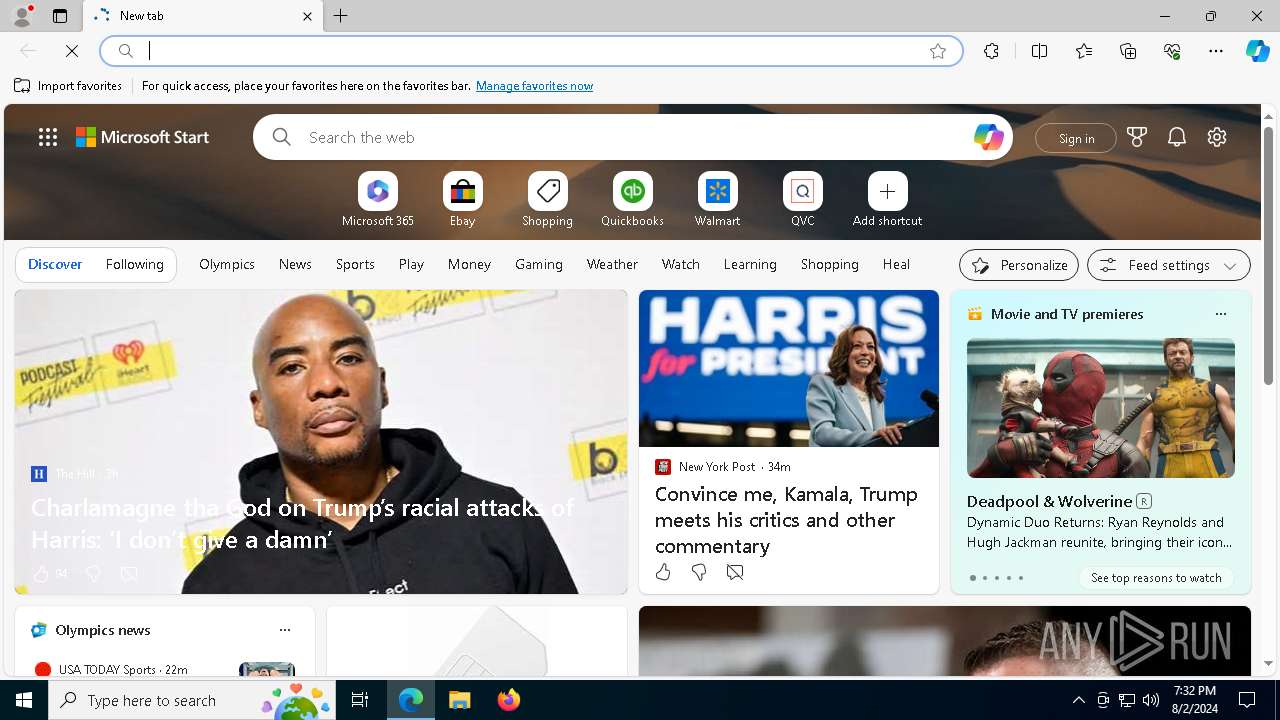Open Olympics news card options menu
The height and width of the screenshot is (720, 1280).
tap(285, 630)
